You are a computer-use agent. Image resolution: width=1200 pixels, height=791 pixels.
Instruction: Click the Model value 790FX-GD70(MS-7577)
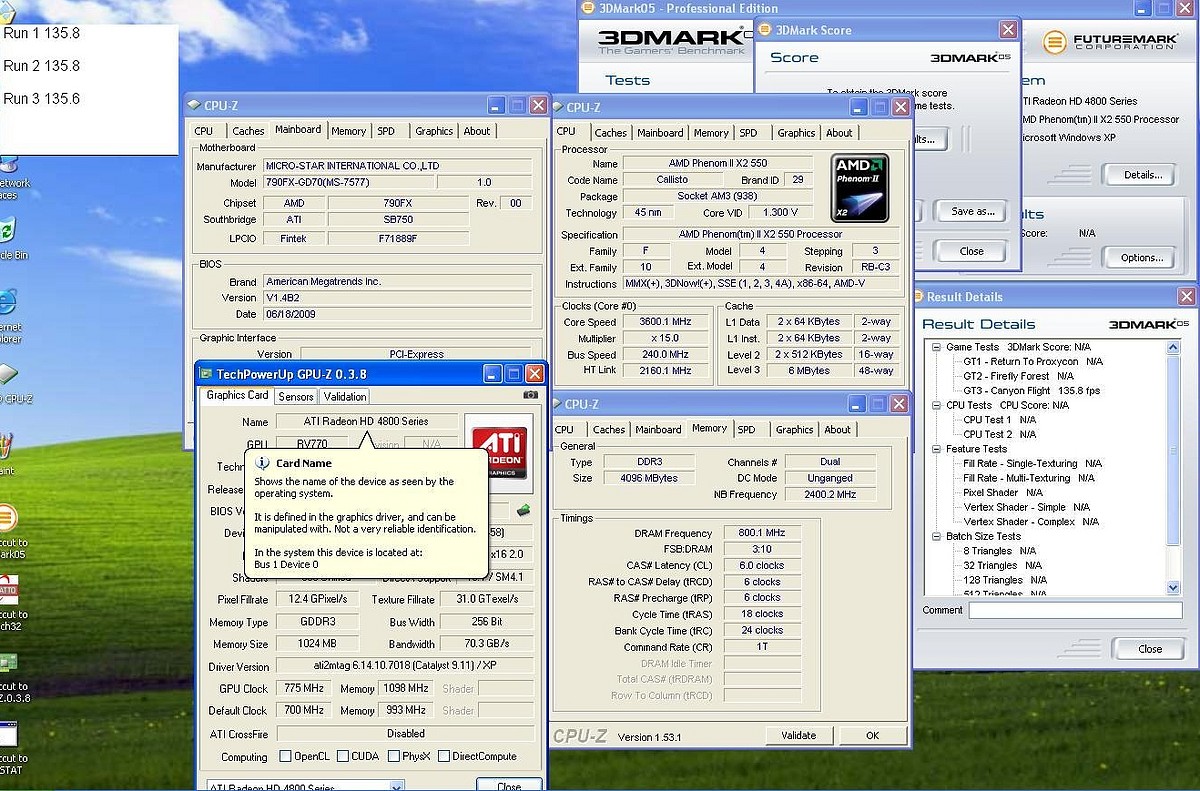click(348, 183)
